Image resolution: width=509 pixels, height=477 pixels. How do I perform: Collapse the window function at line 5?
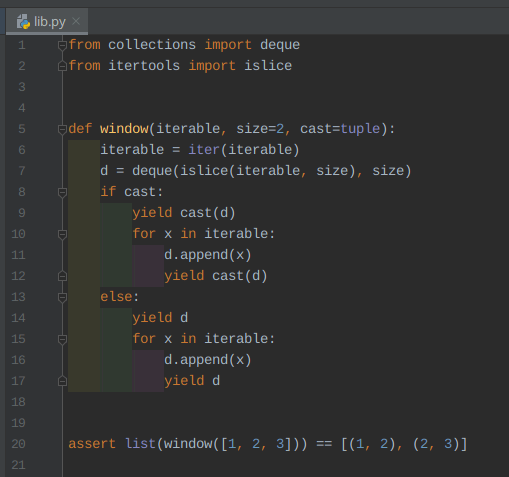(x=62, y=129)
